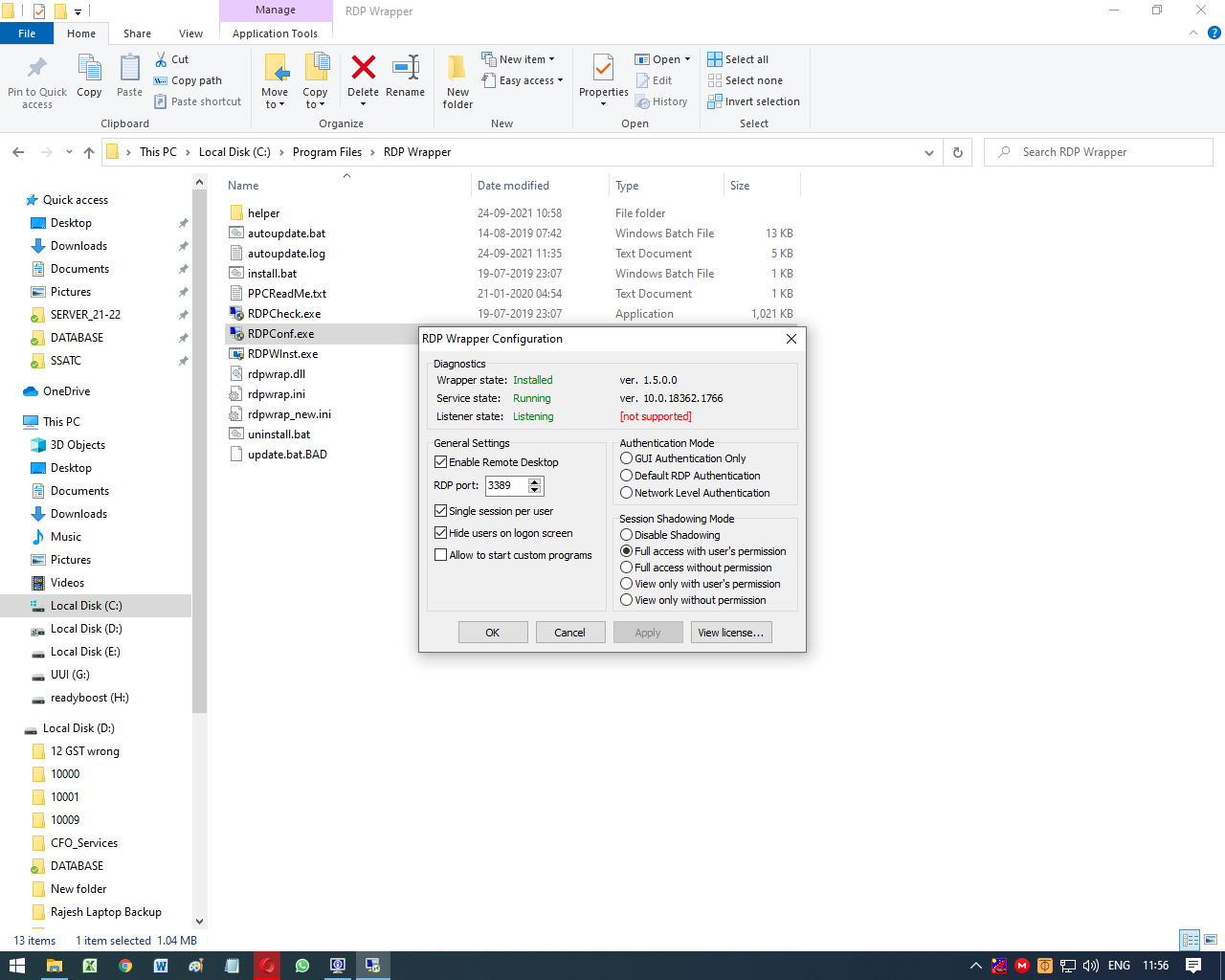Click OK in RDP Wrapper Configuration
Image resolution: width=1225 pixels, height=980 pixels.
[493, 633]
